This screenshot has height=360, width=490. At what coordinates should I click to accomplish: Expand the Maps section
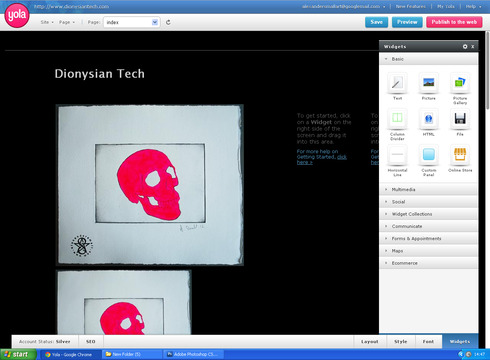[x=428, y=251]
